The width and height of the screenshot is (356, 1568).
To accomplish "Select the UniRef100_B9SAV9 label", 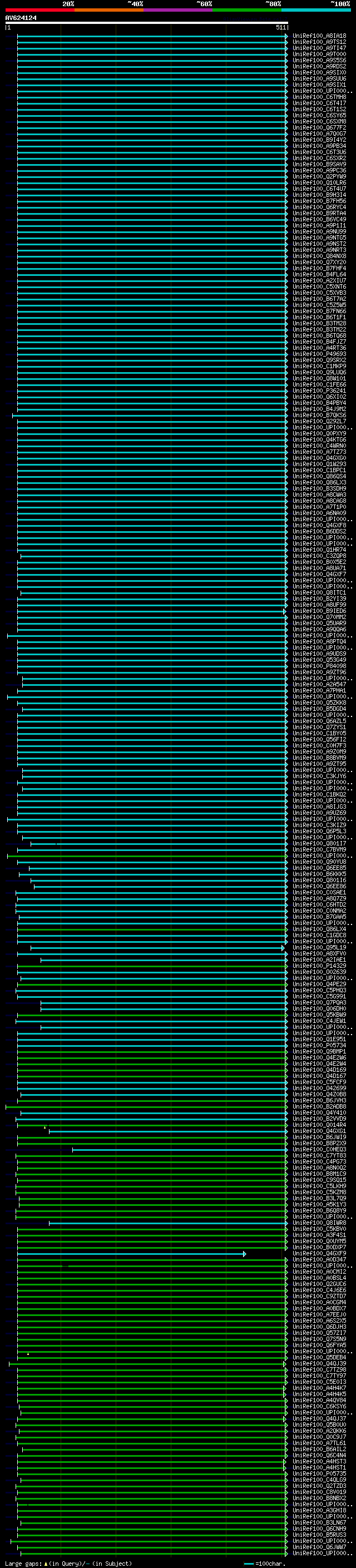I will 319,164.
